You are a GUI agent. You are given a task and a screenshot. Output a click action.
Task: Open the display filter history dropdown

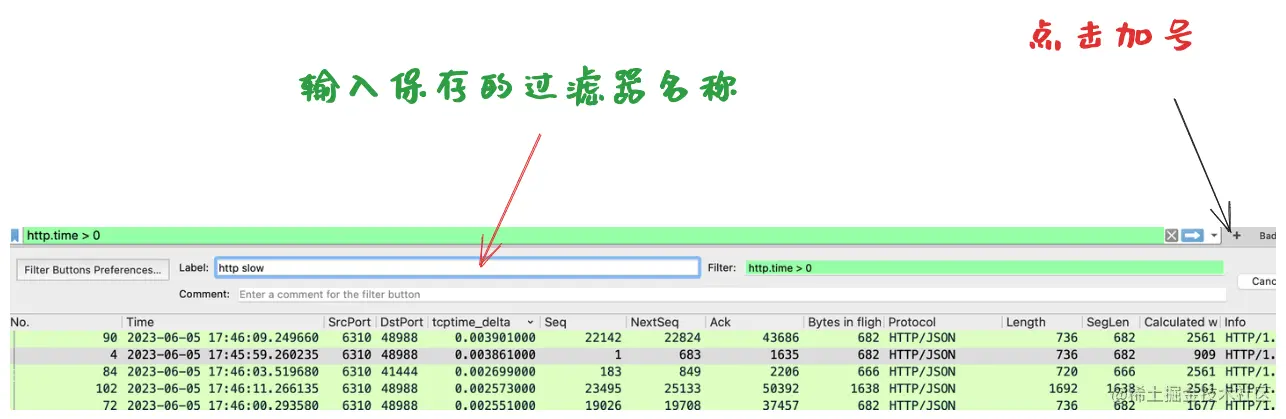[1214, 235]
